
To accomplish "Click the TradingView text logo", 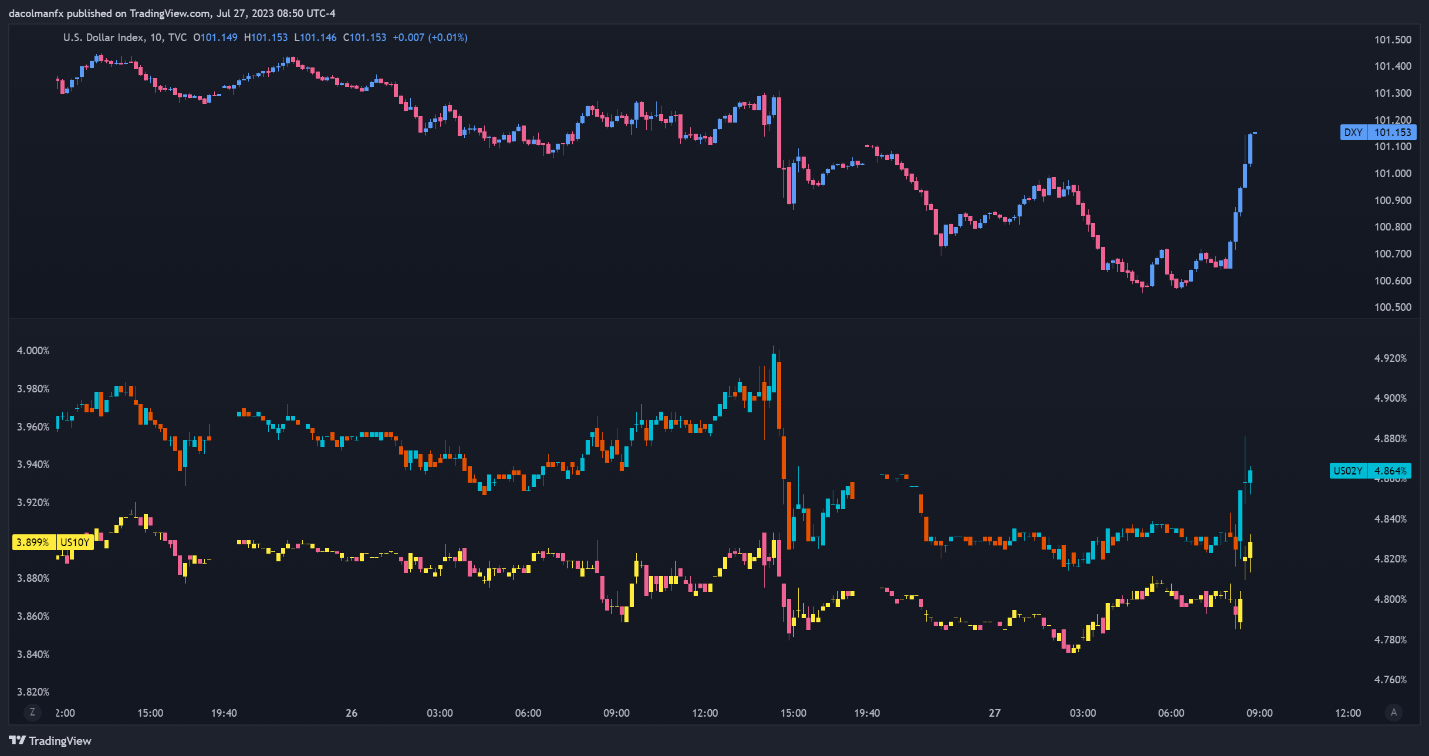I will pyautogui.click(x=60, y=741).
